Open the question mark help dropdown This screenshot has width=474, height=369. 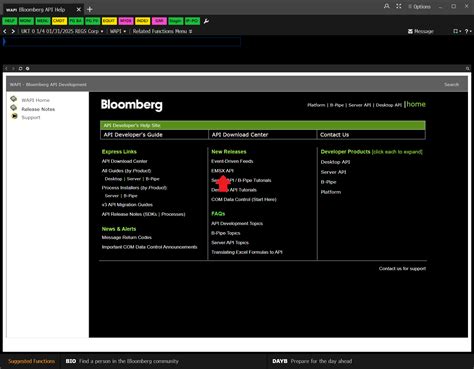coord(468,31)
